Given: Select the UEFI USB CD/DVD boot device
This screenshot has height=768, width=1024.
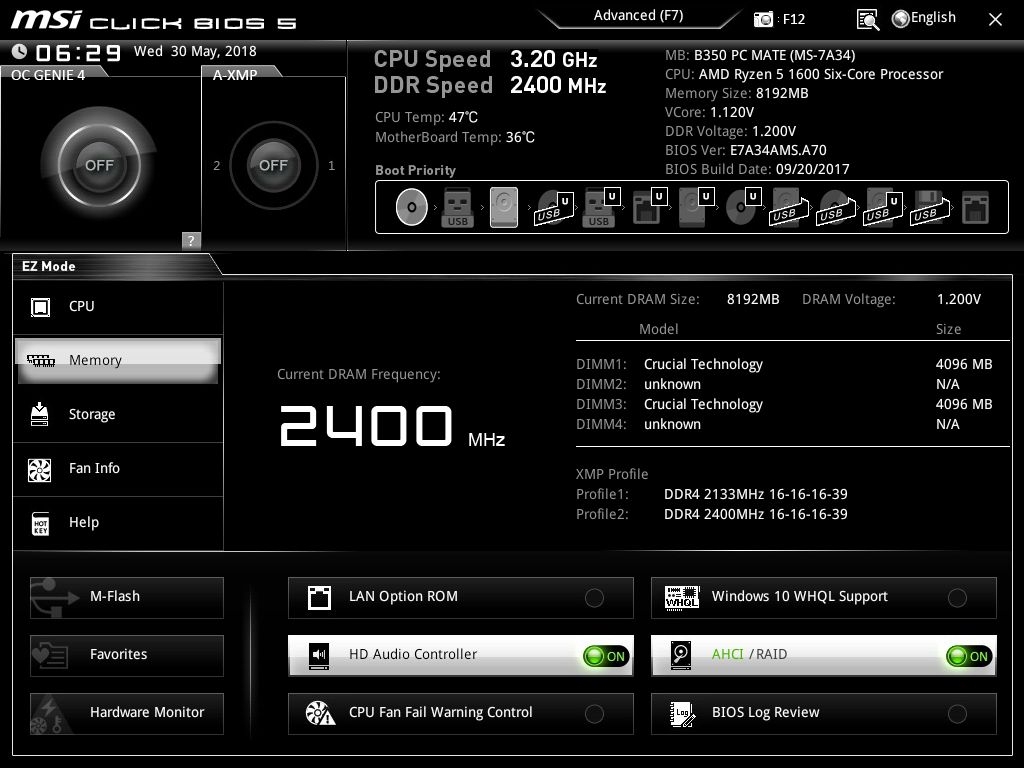Looking at the screenshot, I should tap(554, 207).
